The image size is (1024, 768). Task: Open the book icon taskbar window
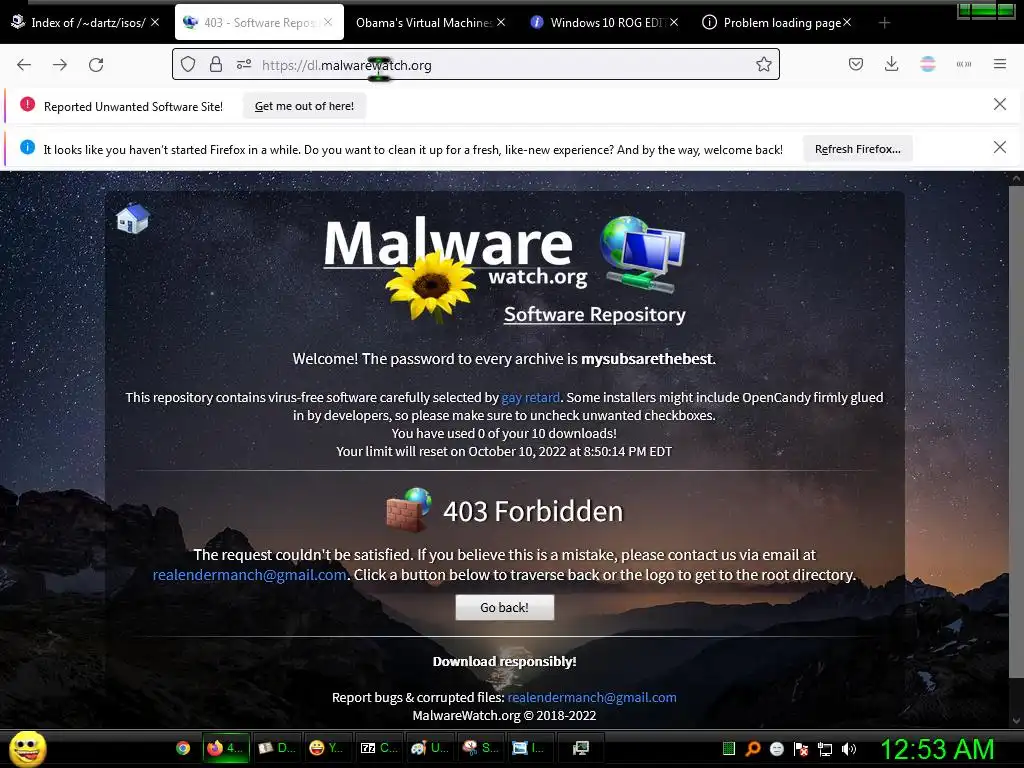(276, 748)
